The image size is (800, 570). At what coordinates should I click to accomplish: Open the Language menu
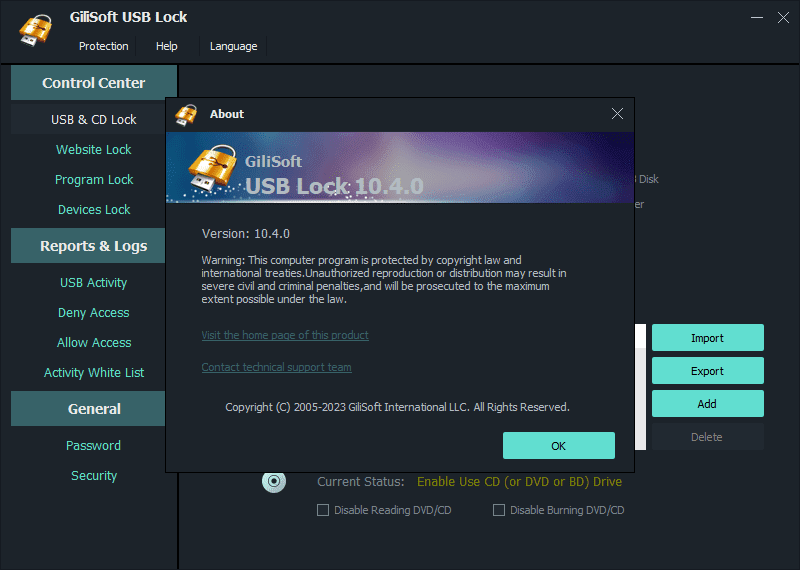pyautogui.click(x=233, y=46)
